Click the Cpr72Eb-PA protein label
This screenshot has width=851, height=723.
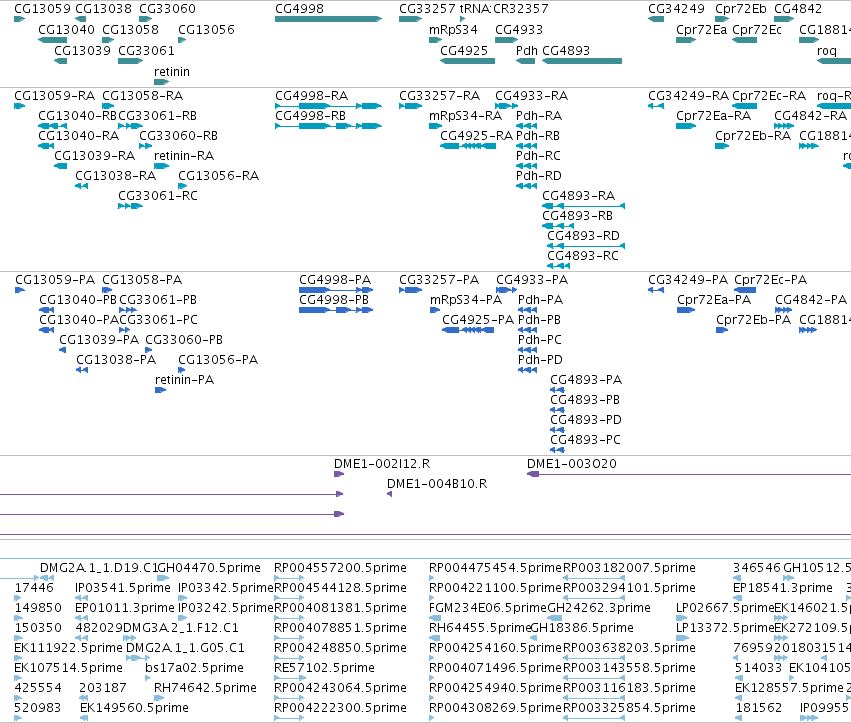point(753,320)
